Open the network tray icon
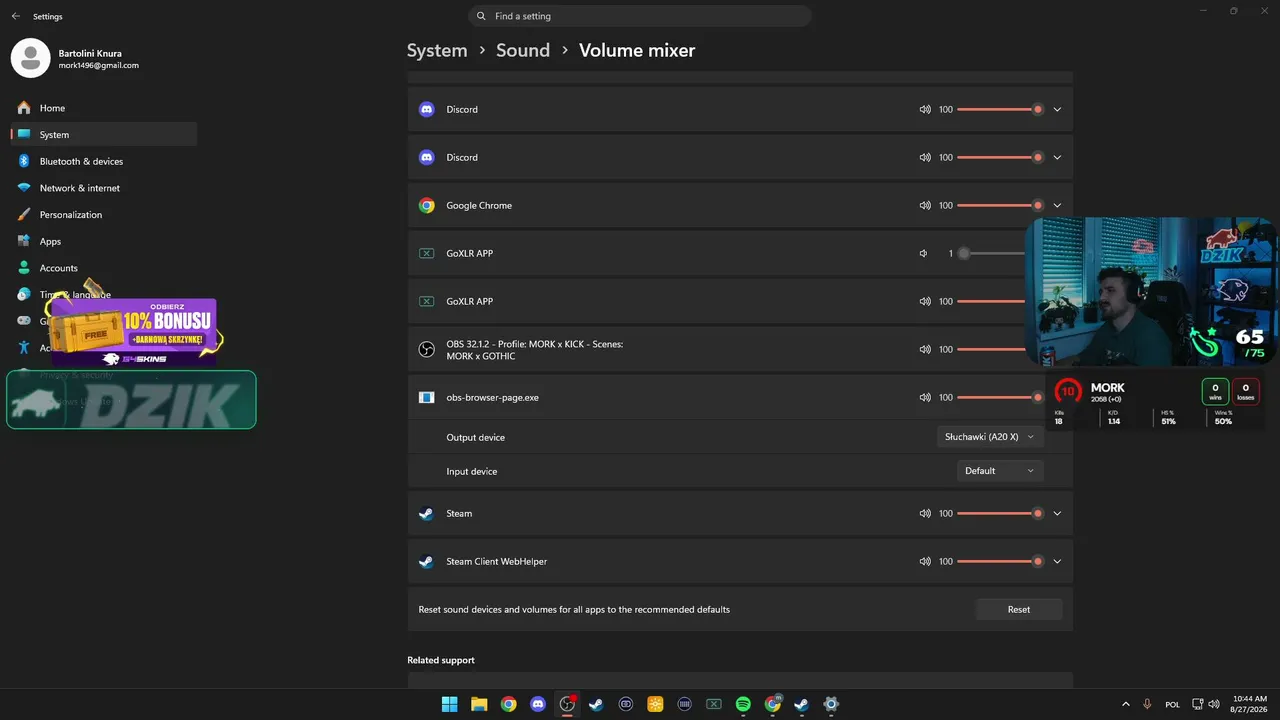 [x=1197, y=704]
